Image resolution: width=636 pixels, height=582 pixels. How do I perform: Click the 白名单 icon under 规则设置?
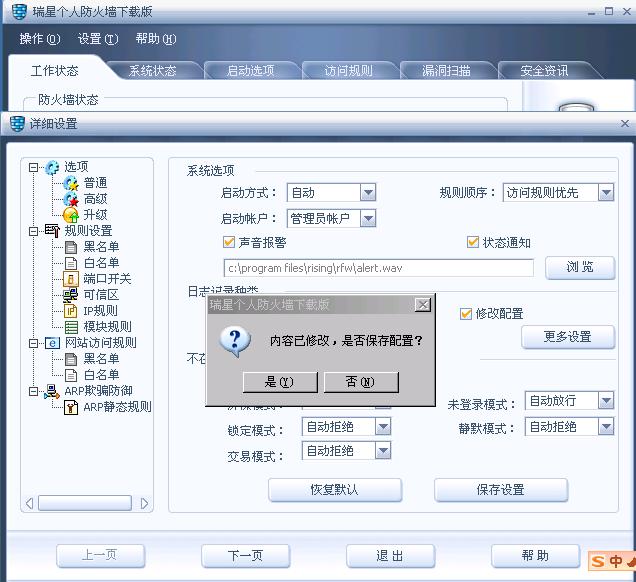tap(71, 263)
